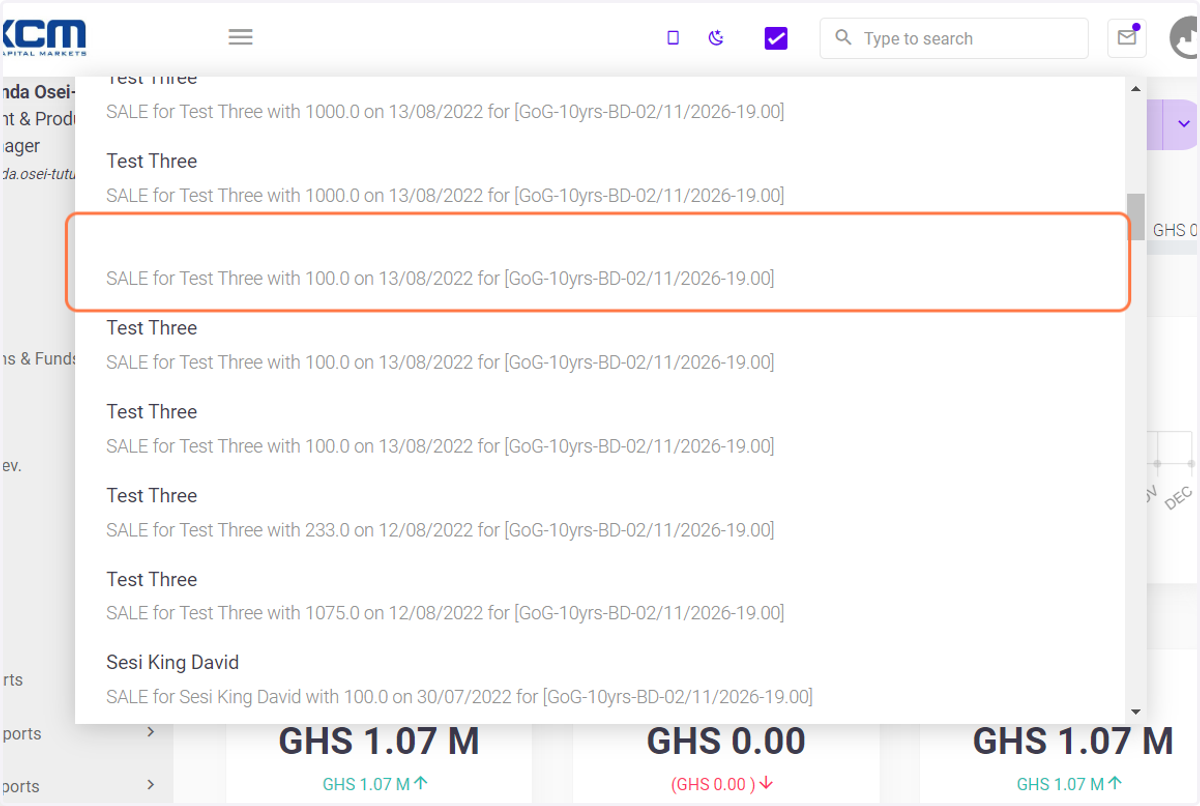Click the results list scrollbar up arrow
Screen dimensions: 1200x806
tap(1135, 89)
